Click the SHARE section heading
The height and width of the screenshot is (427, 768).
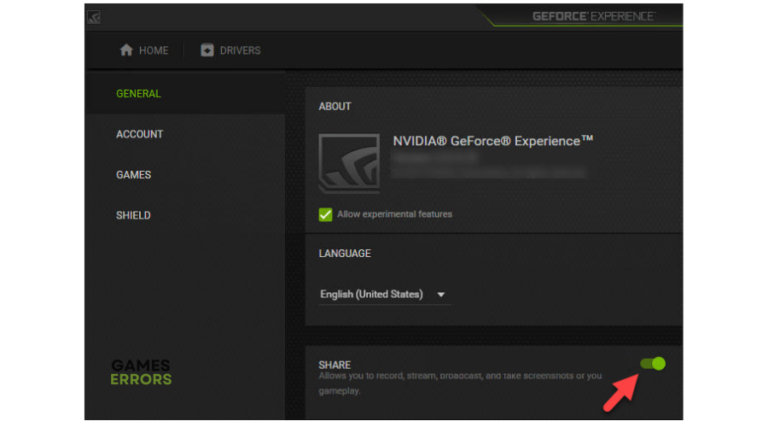334,365
